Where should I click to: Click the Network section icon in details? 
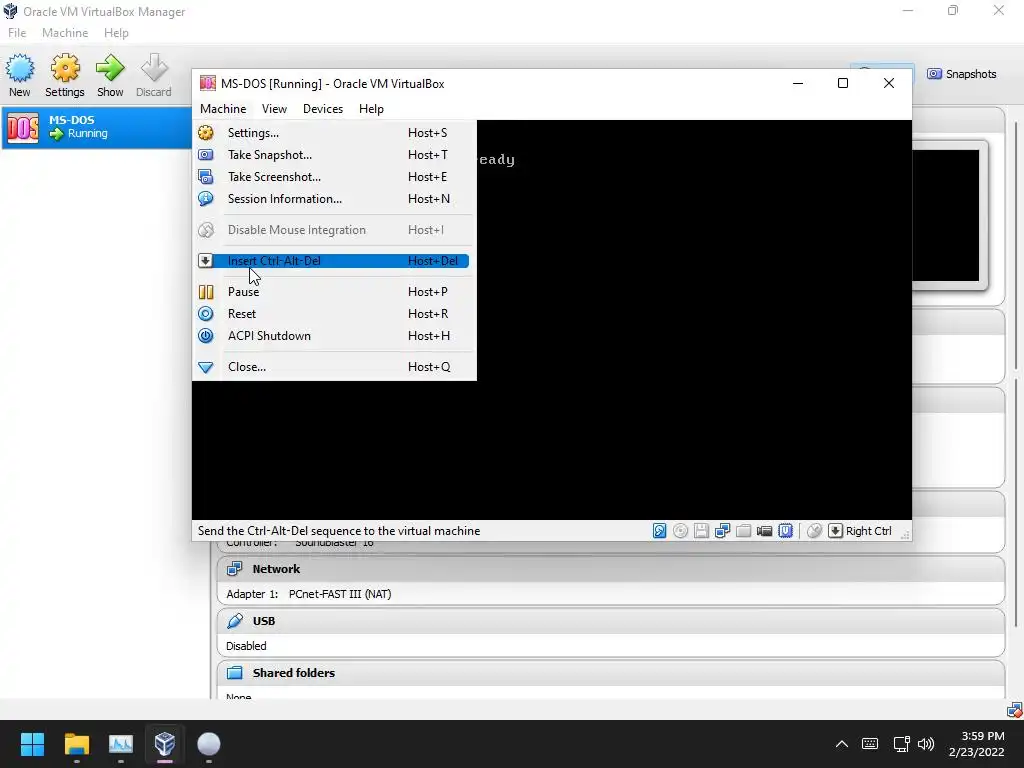tap(234, 569)
